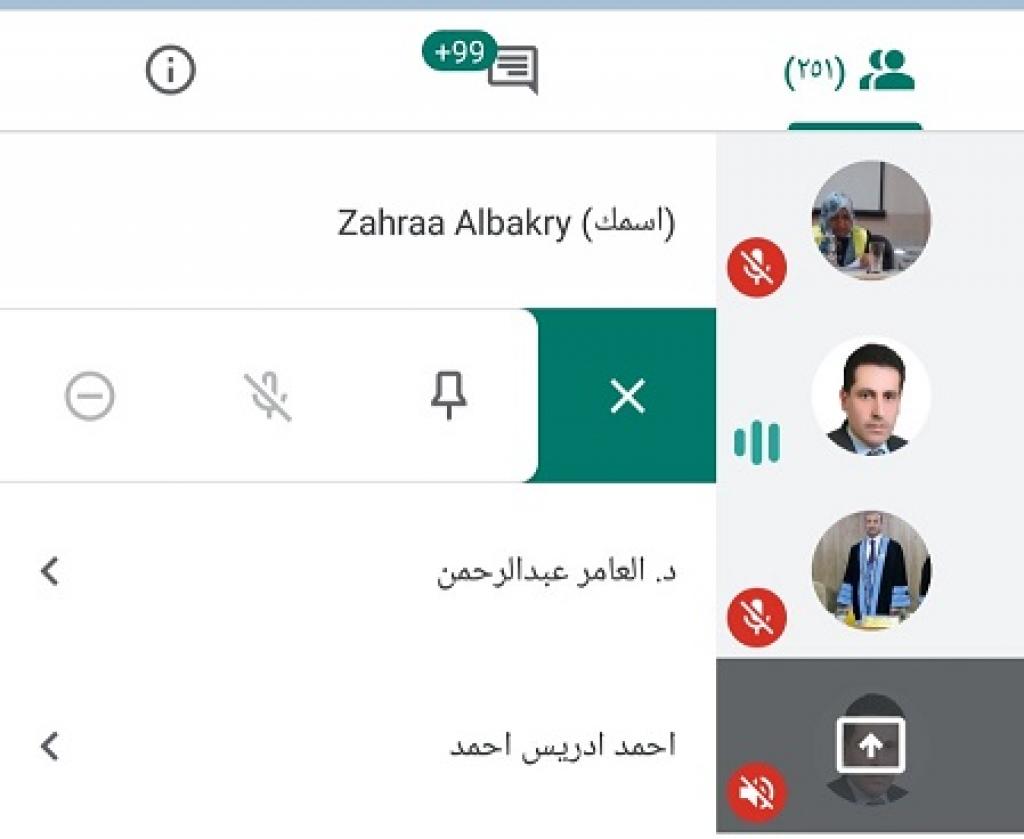
Task: Click Zahraa Albakry's red muted mic icon
Action: coord(757,267)
